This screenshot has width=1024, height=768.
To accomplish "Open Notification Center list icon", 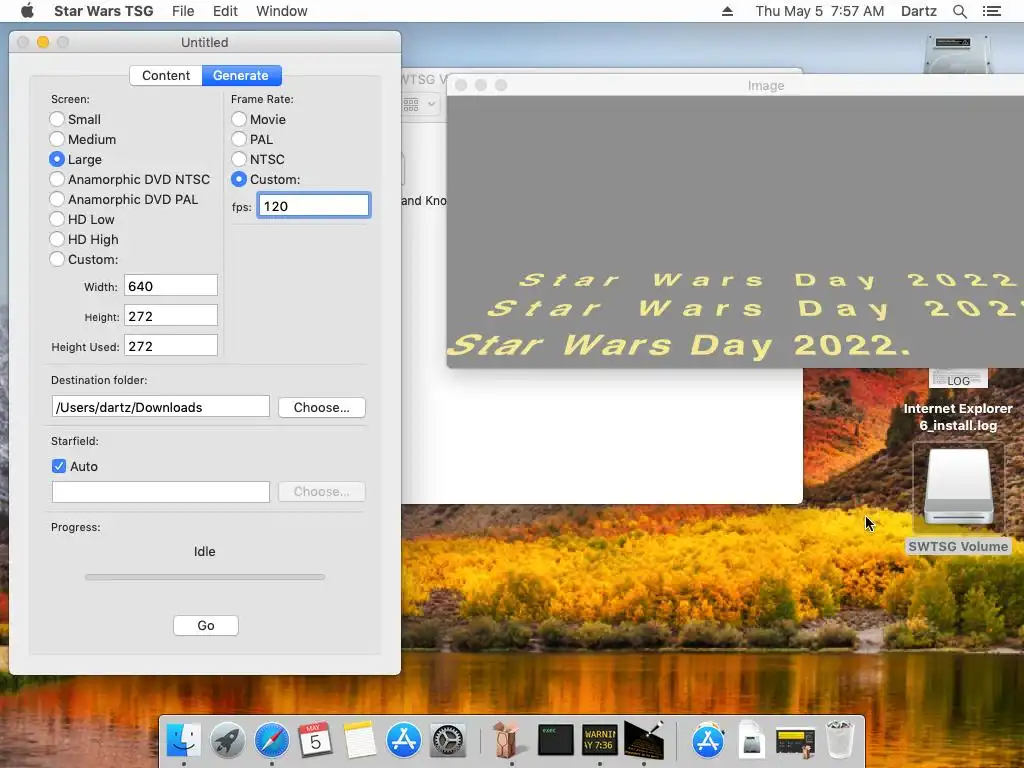I will coord(991,11).
